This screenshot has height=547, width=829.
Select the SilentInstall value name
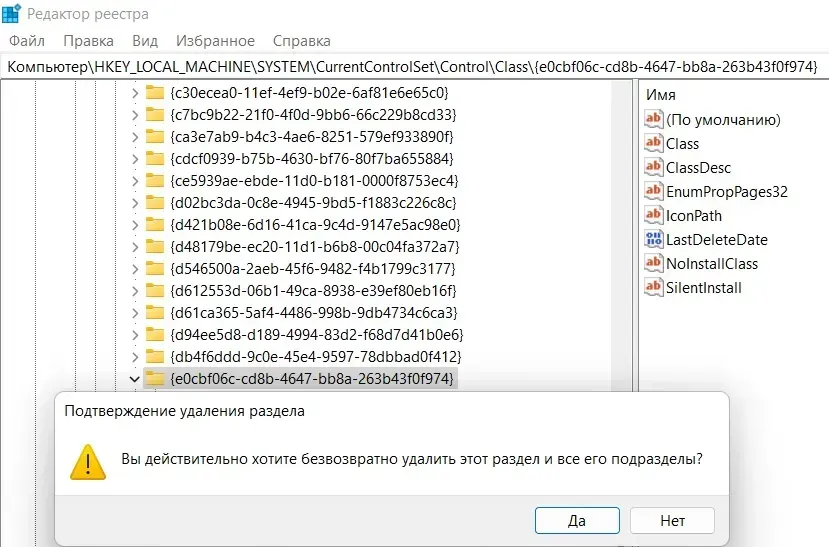tap(704, 288)
